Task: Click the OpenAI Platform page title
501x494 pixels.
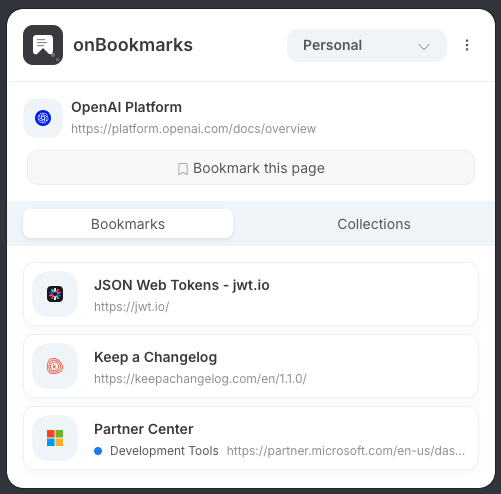Action: [x=126, y=107]
